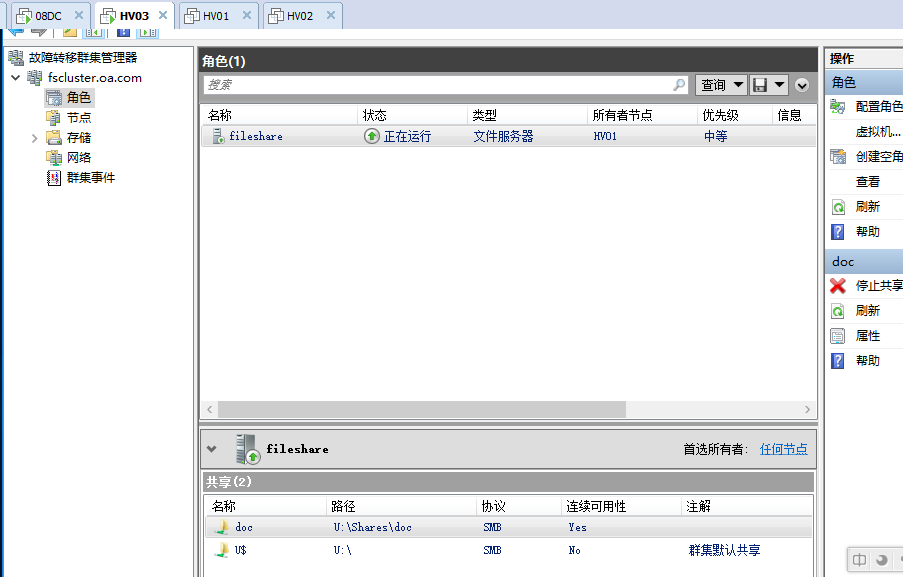The height and width of the screenshot is (577, 903).
Task: Open the 查询 dropdown
Action: pyautogui.click(x=721, y=85)
